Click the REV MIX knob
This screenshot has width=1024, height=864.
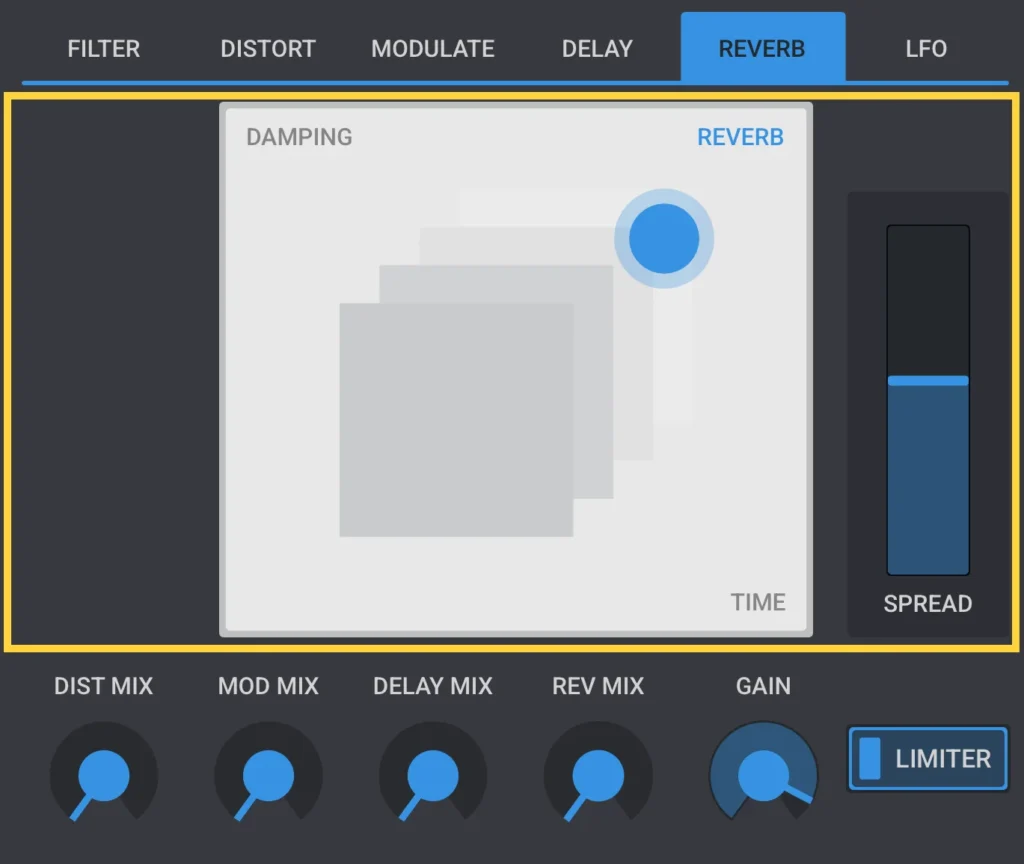(598, 773)
